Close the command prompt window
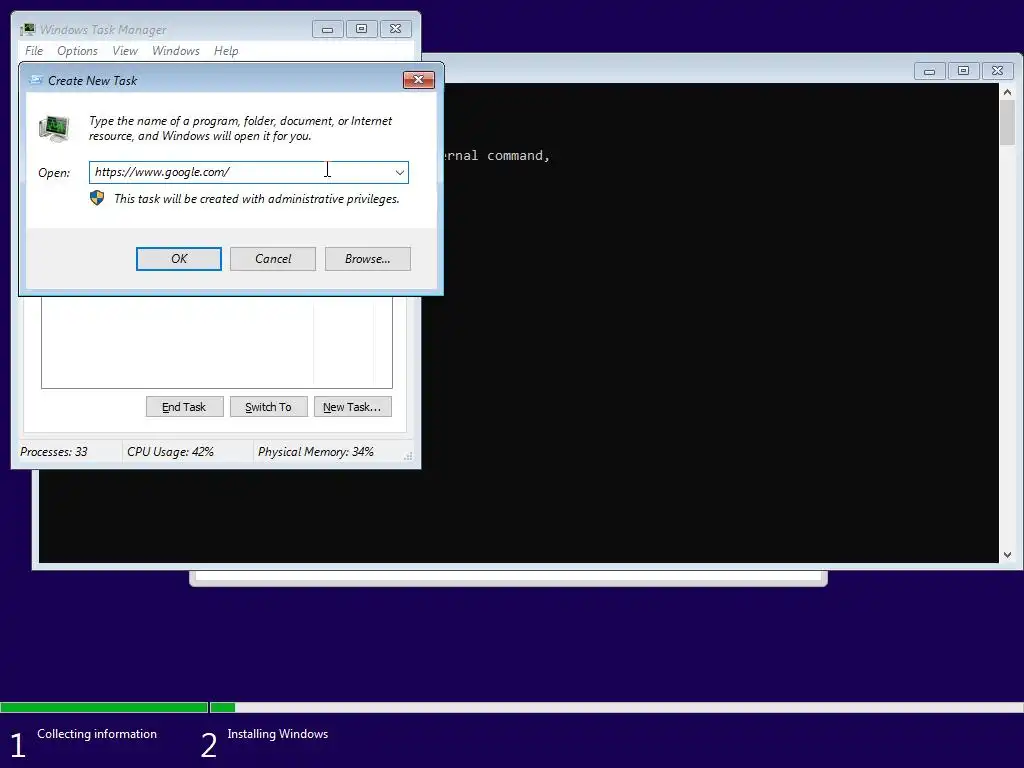The height and width of the screenshot is (768, 1024). click(x=997, y=71)
